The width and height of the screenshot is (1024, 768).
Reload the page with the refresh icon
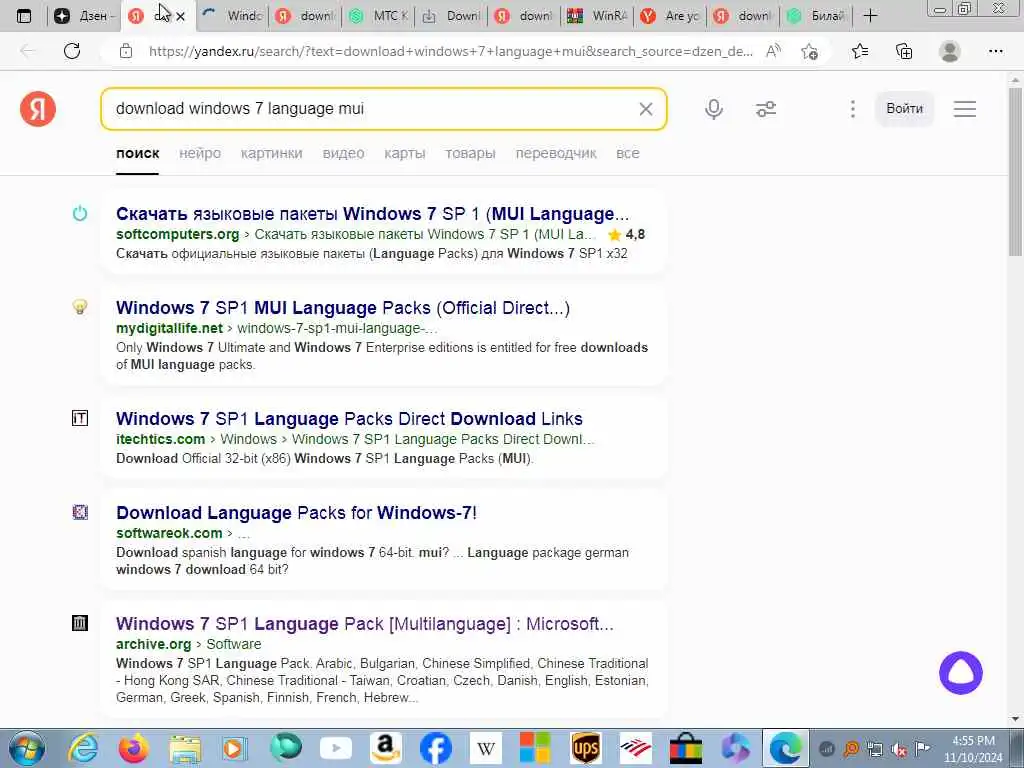click(x=72, y=52)
